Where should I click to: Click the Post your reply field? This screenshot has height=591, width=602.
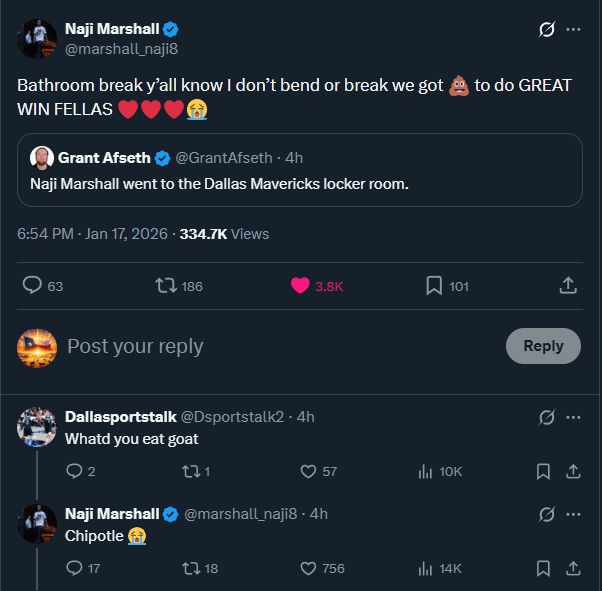point(270,347)
